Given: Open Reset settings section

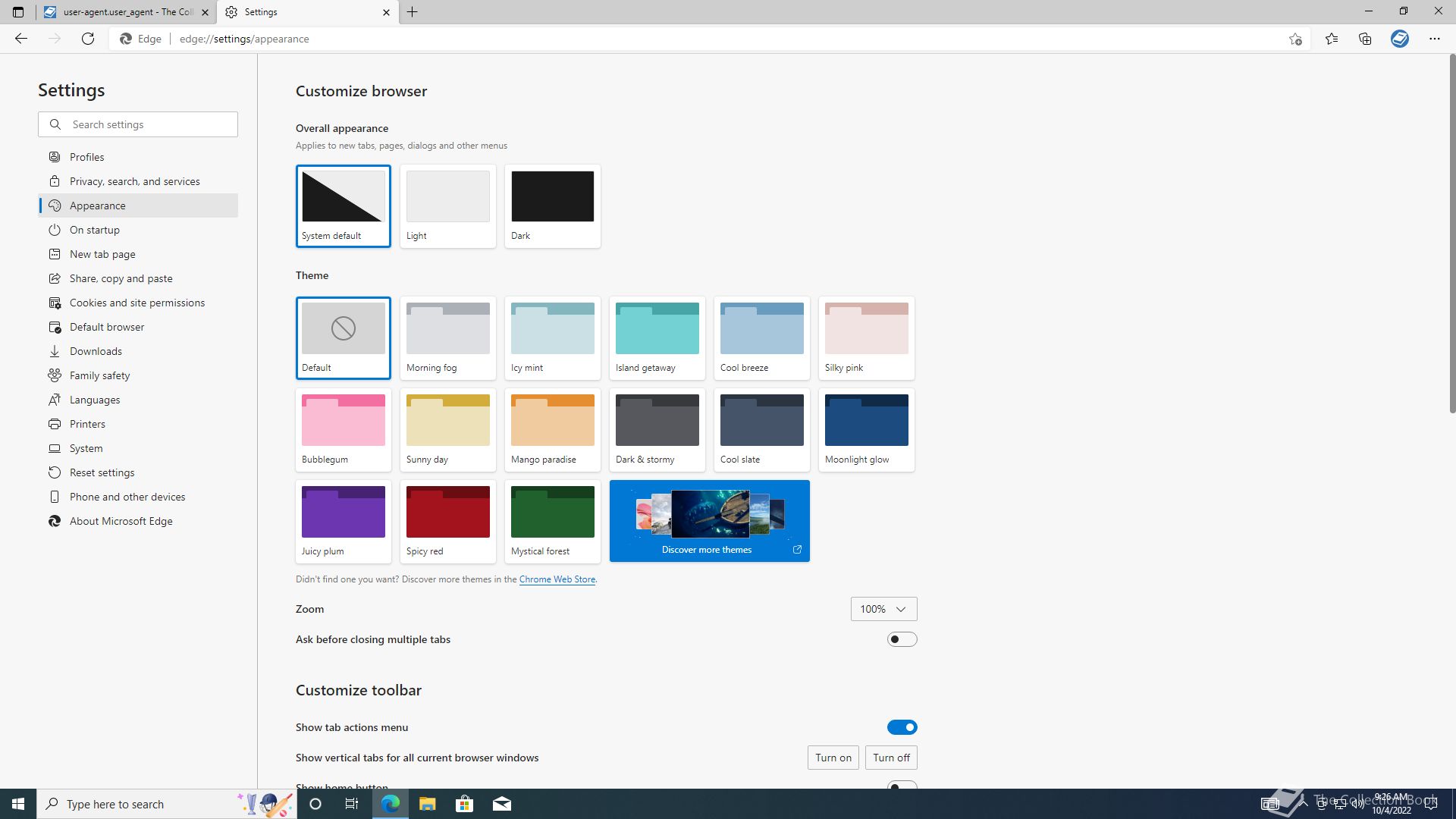Looking at the screenshot, I should click(138, 472).
